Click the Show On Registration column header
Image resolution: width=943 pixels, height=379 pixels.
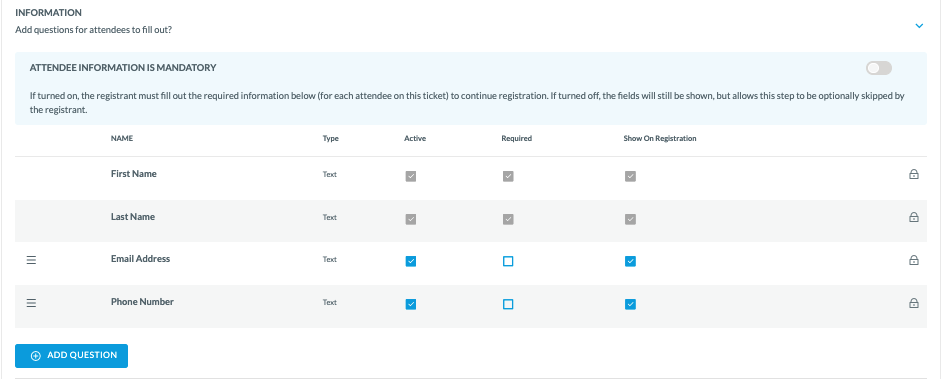pyautogui.click(x=660, y=138)
